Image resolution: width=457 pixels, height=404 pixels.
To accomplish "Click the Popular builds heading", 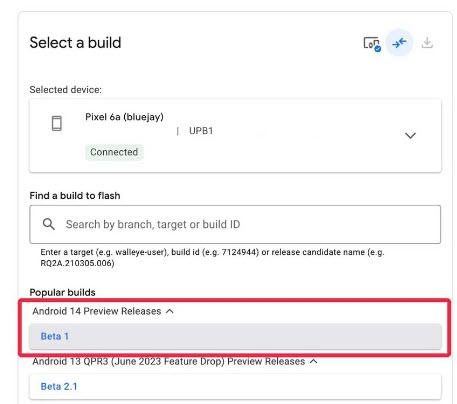I will (x=63, y=292).
